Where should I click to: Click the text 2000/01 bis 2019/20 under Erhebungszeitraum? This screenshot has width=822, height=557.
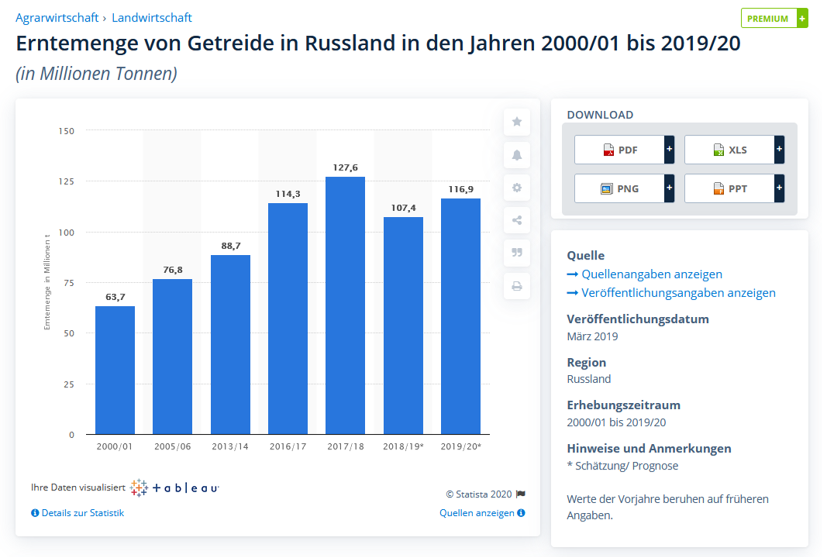click(616, 422)
